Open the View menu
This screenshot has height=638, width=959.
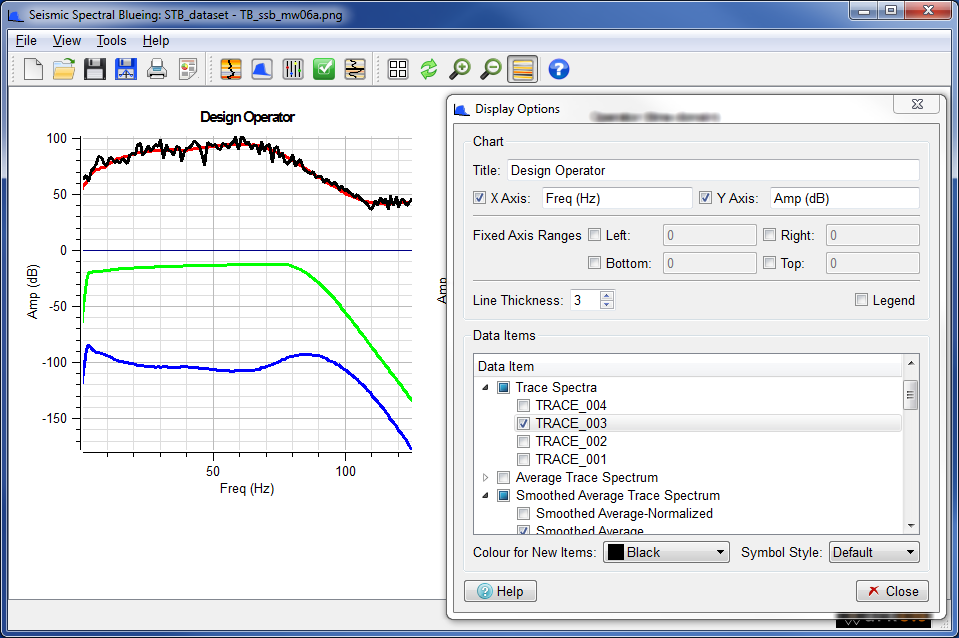click(x=66, y=40)
